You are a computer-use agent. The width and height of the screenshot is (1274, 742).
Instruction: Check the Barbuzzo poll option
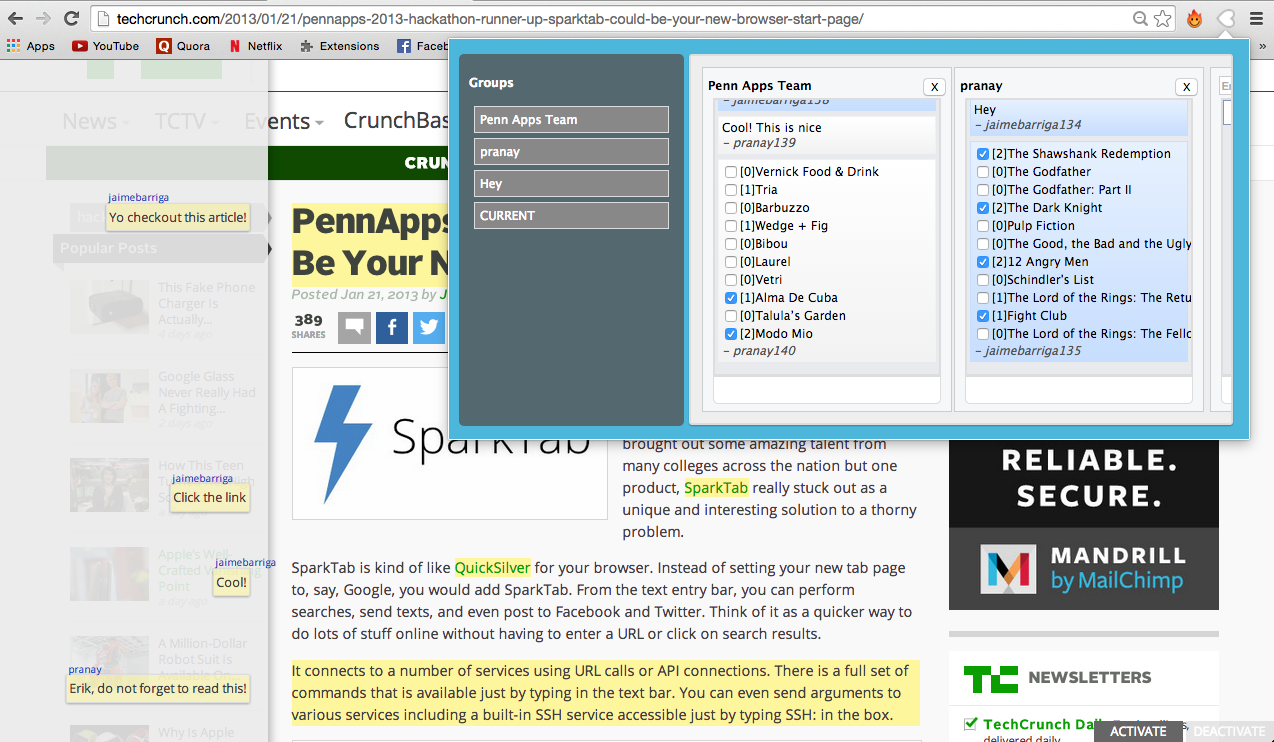pyautogui.click(x=731, y=208)
